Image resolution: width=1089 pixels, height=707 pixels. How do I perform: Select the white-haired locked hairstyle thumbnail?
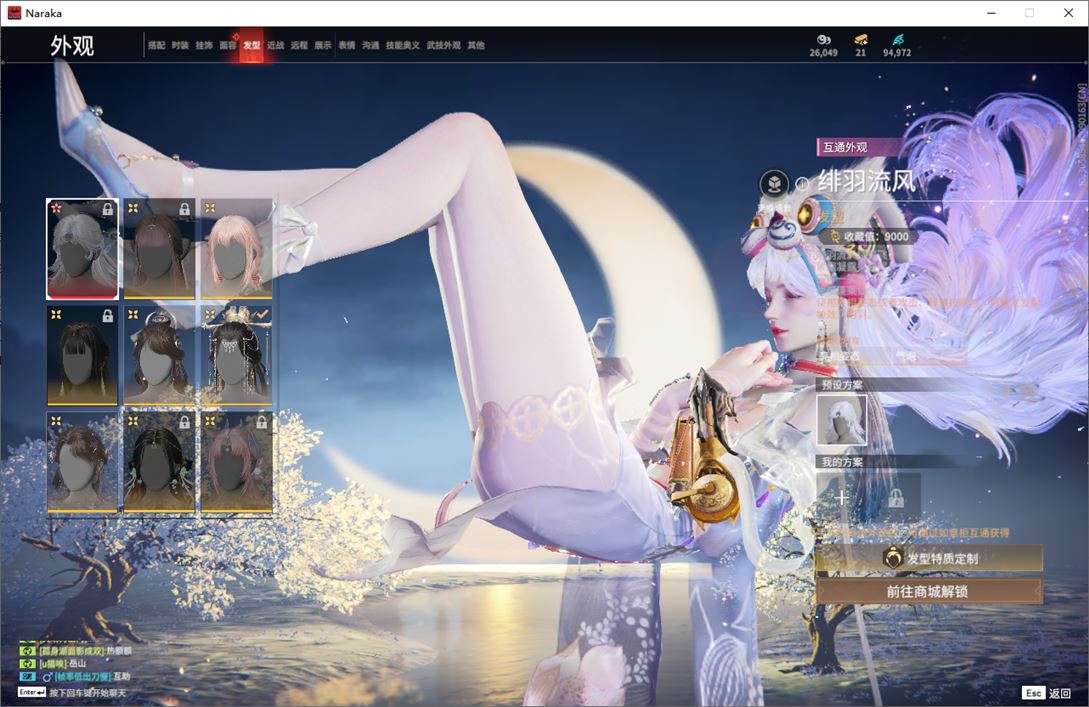[x=82, y=249]
